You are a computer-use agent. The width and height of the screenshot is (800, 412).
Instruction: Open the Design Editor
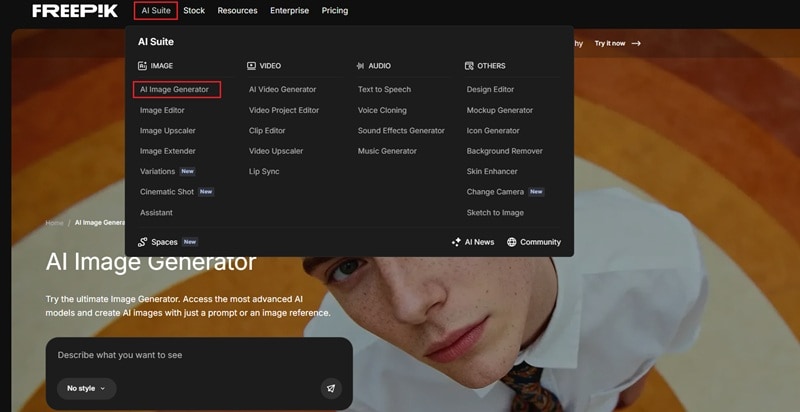(490, 89)
